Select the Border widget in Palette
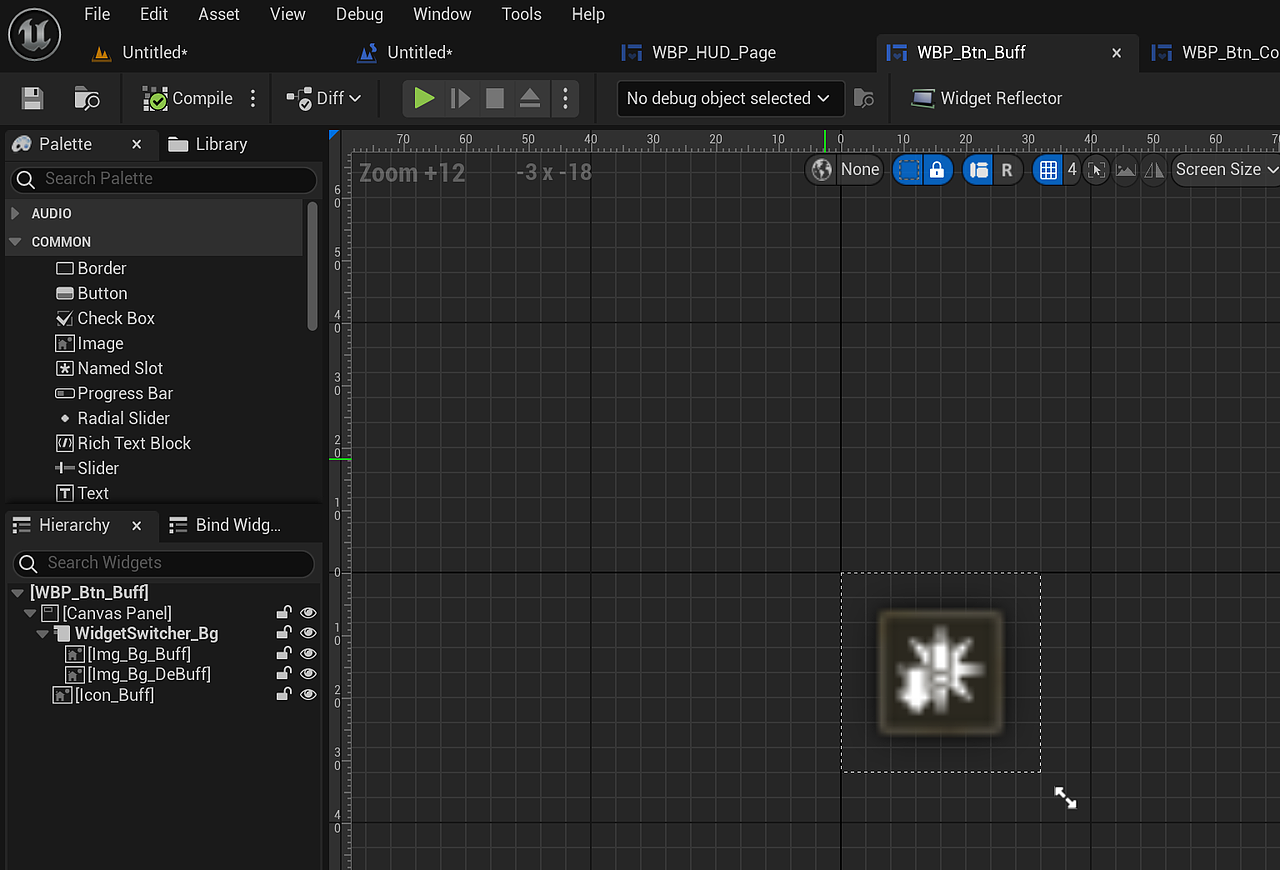1280x870 pixels. (x=91, y=268)
